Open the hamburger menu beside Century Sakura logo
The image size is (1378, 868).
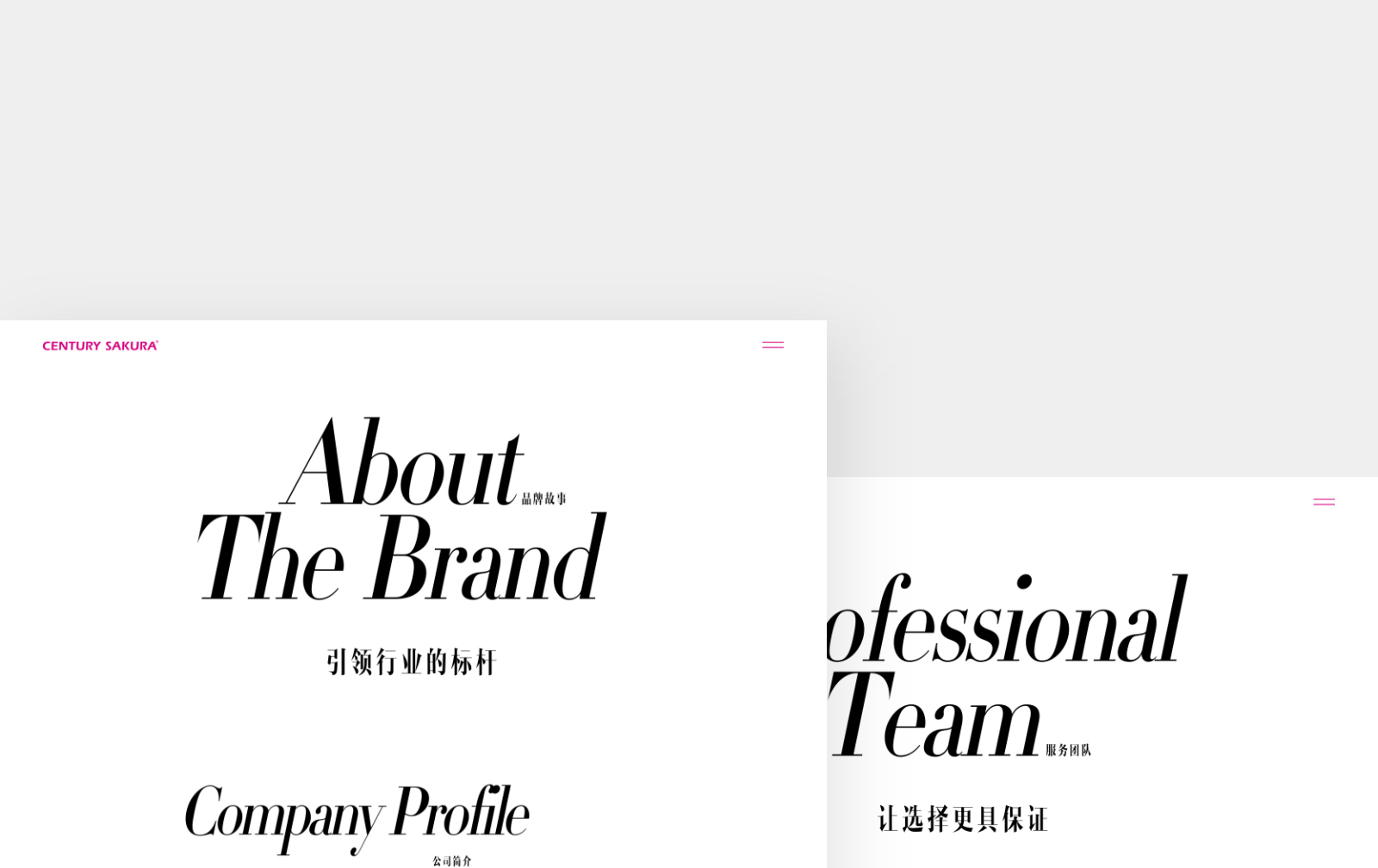coord(773,345)
